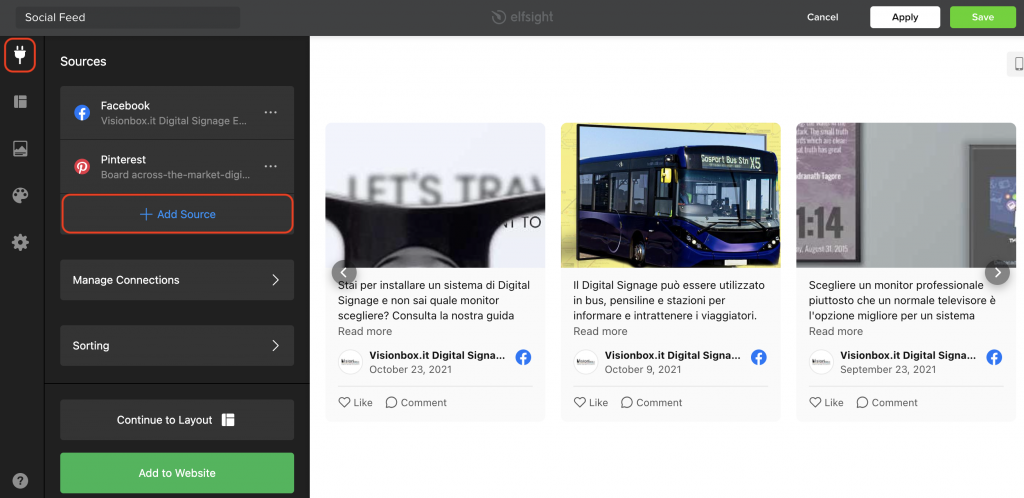
Task: Click Visionbox.it author name on October 23 post
Action: (x=437, y=356)
